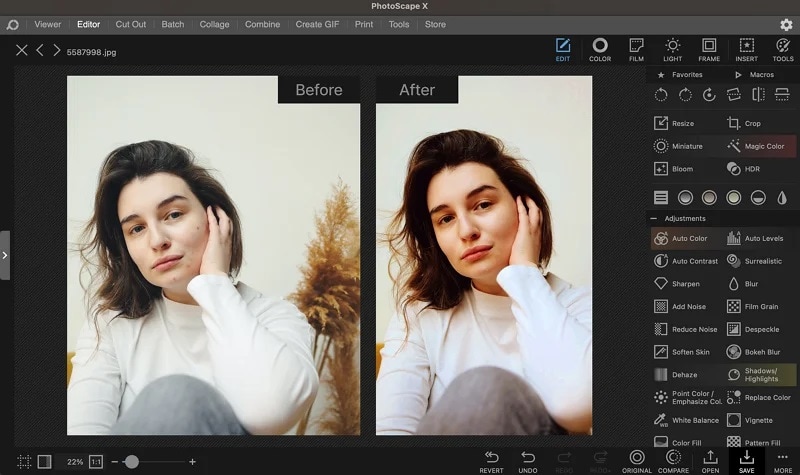Expand the Macros section
This screenshot has height=475, width=800.
point(754,74)
